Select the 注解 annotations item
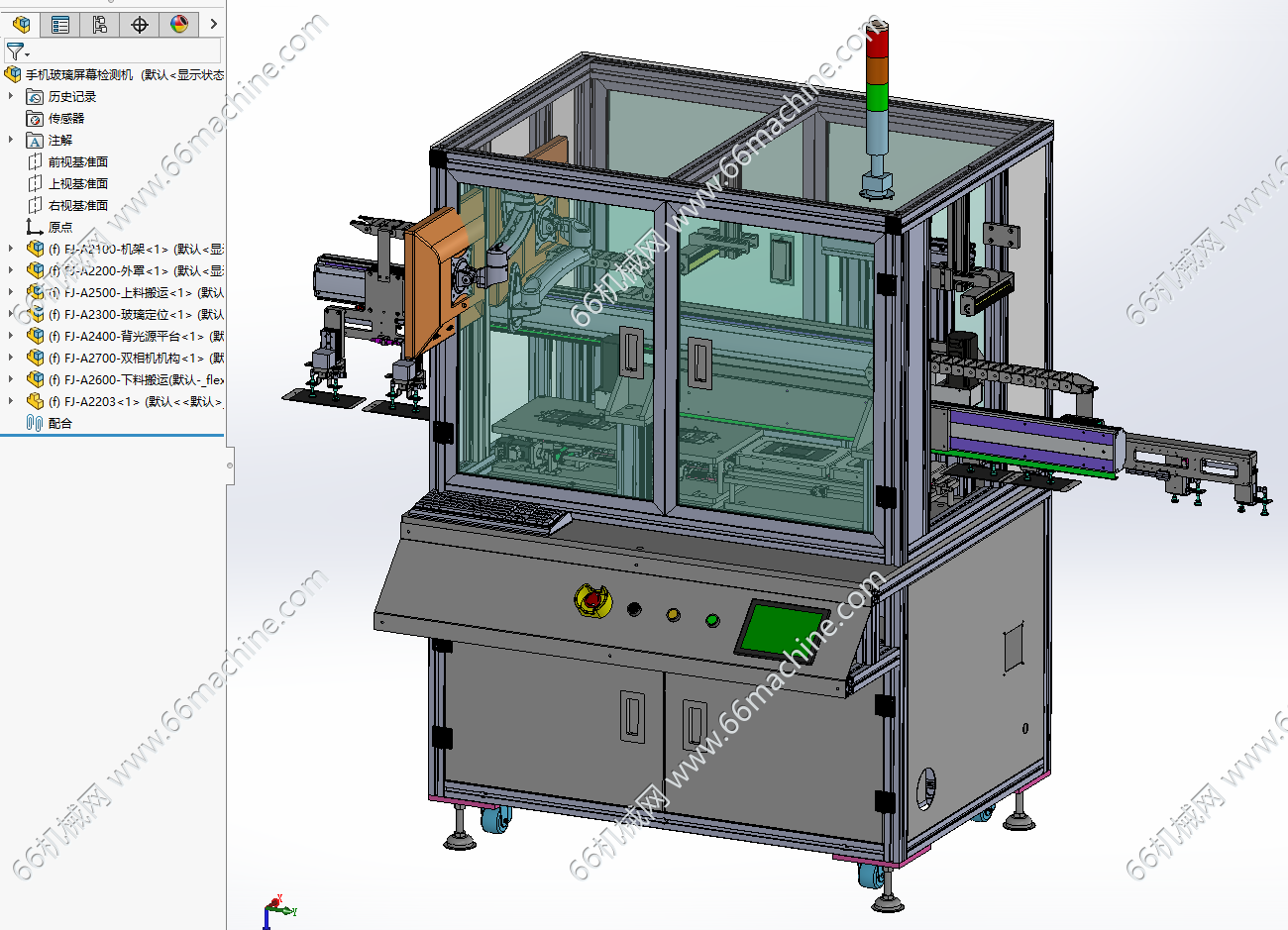1288x930 pixels. click(60, 140)
